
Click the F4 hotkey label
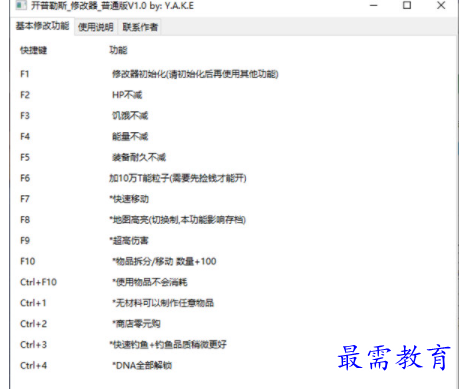pos(25,136)
